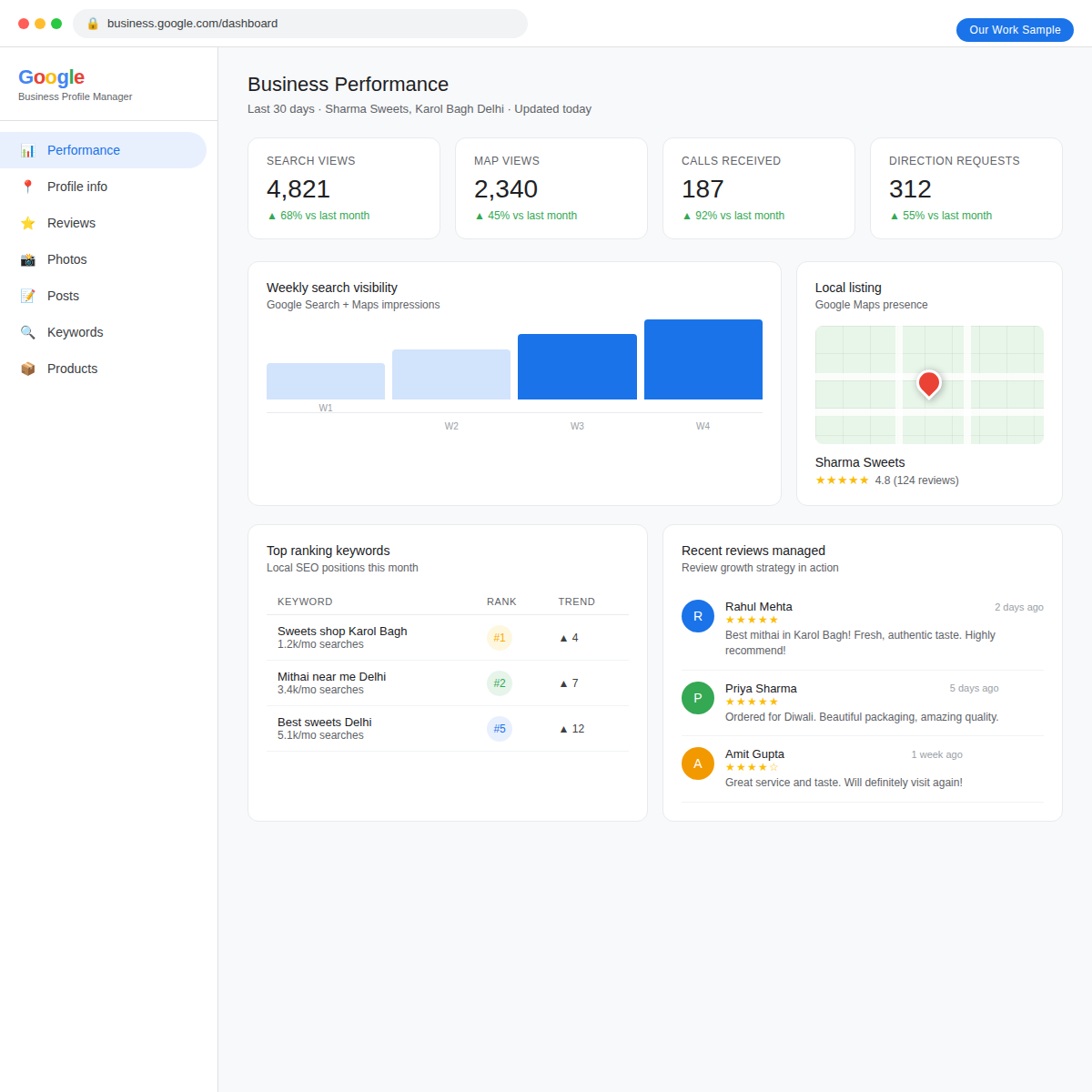This screenshot has width=1092, height=1092.
Task: Click the #1 rank badge for Sweets shop
Action: (x=500, y=638)
